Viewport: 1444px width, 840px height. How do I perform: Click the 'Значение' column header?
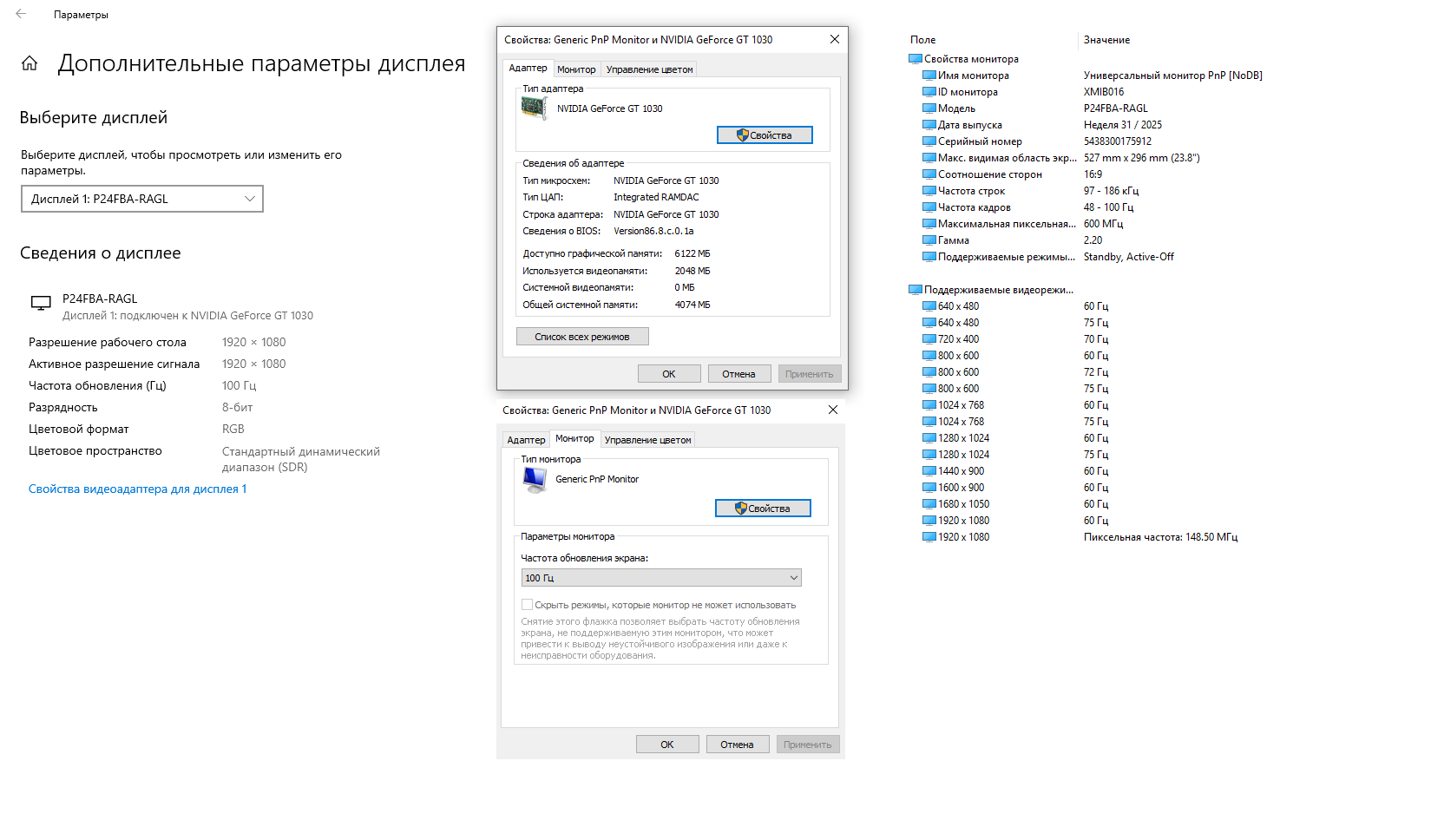1107,40
